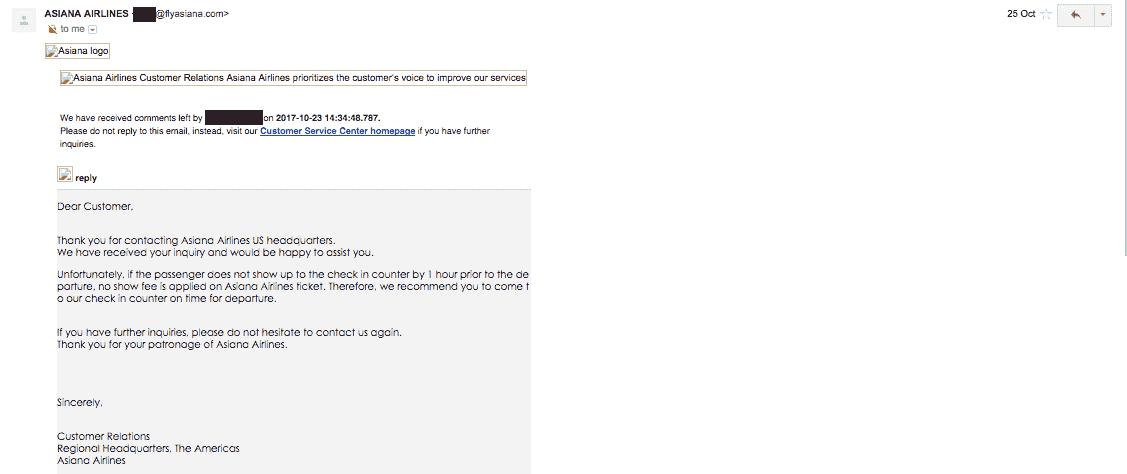Click the sender's profile avatar
This screenshot has height=474, width=1127.
coord(22,21)
